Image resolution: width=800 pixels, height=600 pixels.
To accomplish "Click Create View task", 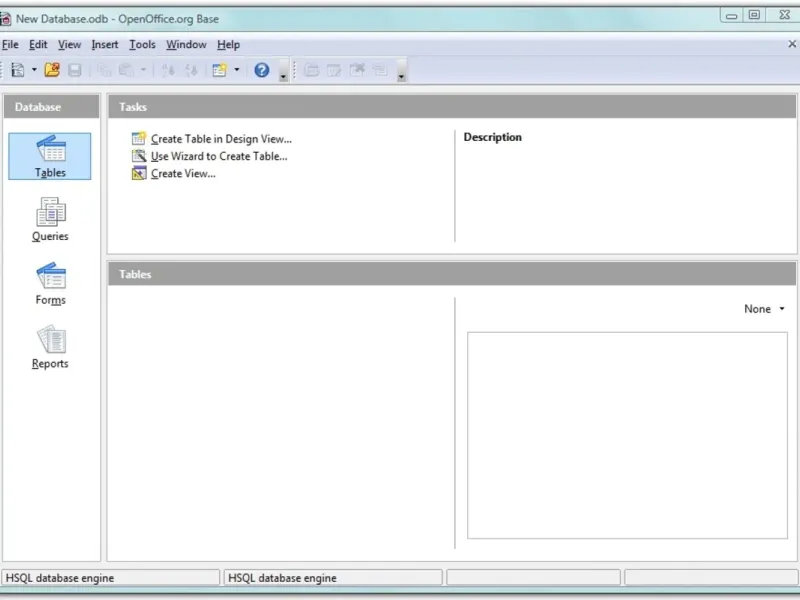I will (x=183, y=173).
